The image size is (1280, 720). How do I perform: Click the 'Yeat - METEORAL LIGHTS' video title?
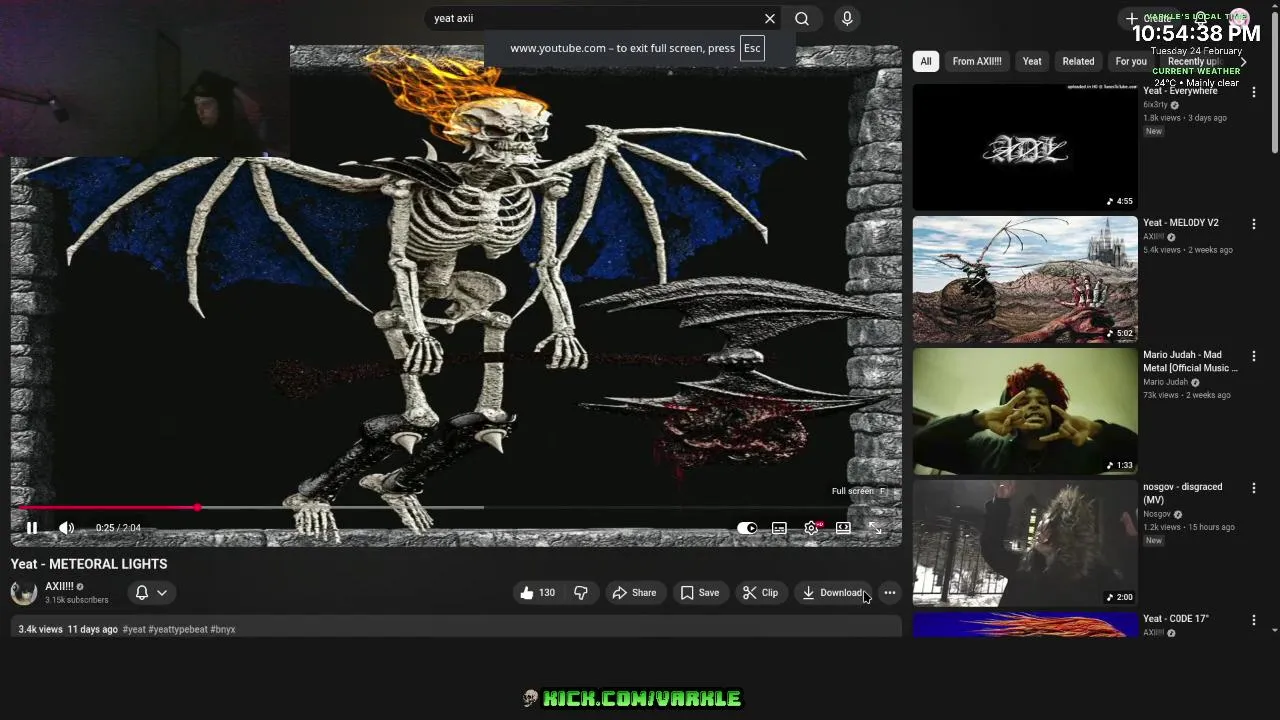pos(89,564)
